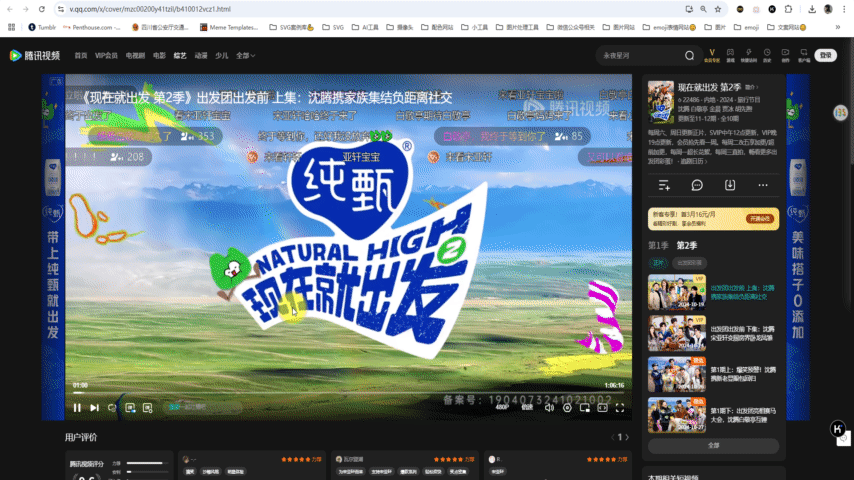Screen dimensions: 854x480
Task: Open the 首页 home nav item
Action: (81, 56)
